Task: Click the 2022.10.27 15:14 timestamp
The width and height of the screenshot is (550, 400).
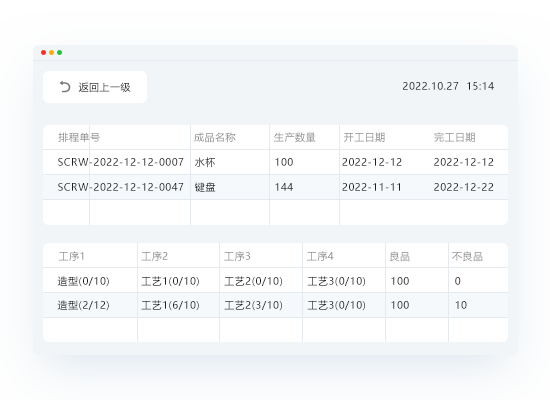Action: click(448, 86)
